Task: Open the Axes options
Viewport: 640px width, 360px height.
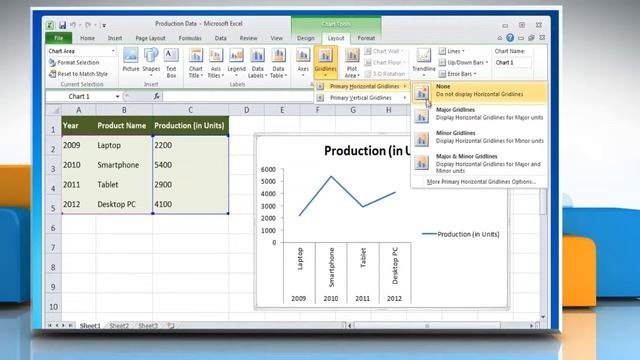Action: point(303,62)
